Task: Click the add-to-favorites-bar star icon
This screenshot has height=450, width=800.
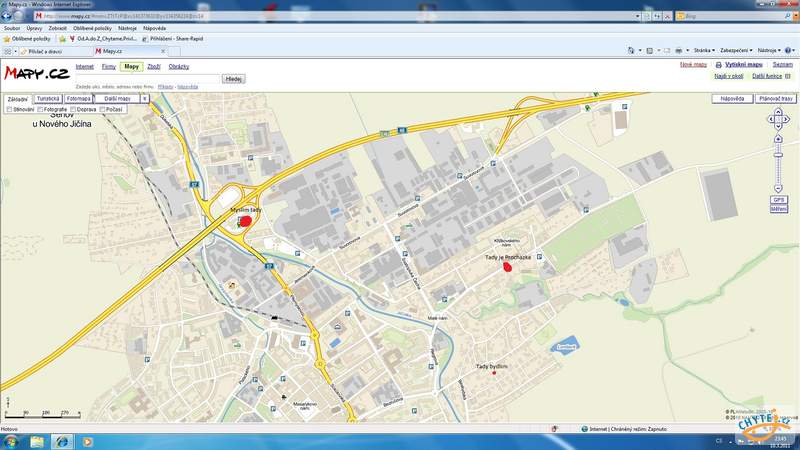Action: click(x=62, y=39)
